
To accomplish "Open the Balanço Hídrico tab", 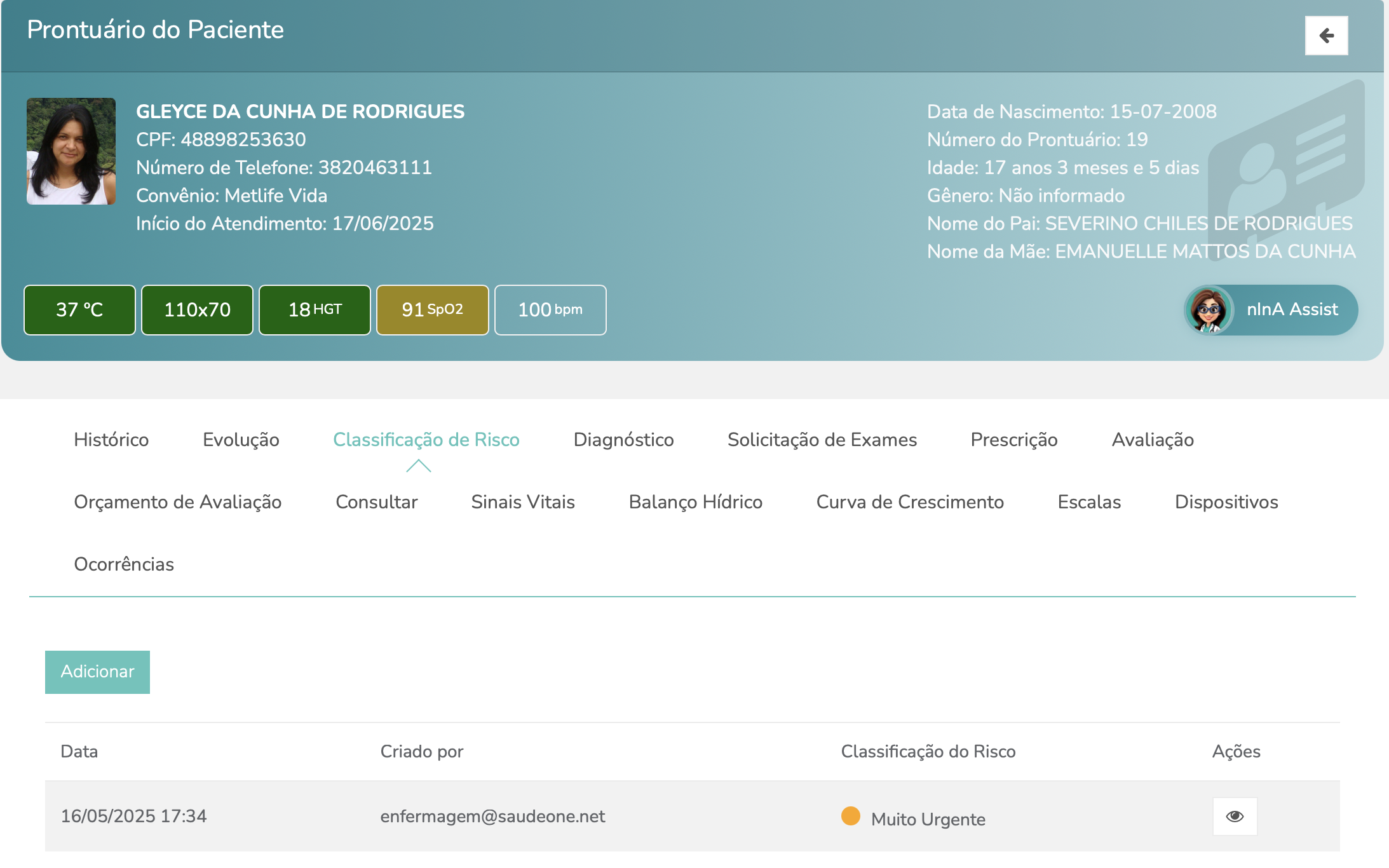I will [695, 502].
